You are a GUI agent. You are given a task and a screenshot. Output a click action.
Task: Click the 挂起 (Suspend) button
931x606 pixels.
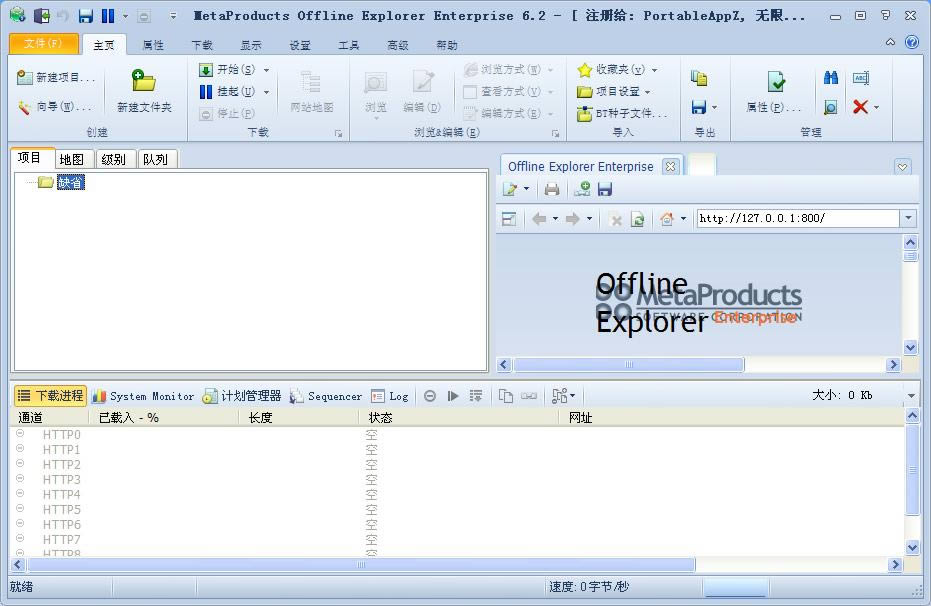[x=228, y=92]
